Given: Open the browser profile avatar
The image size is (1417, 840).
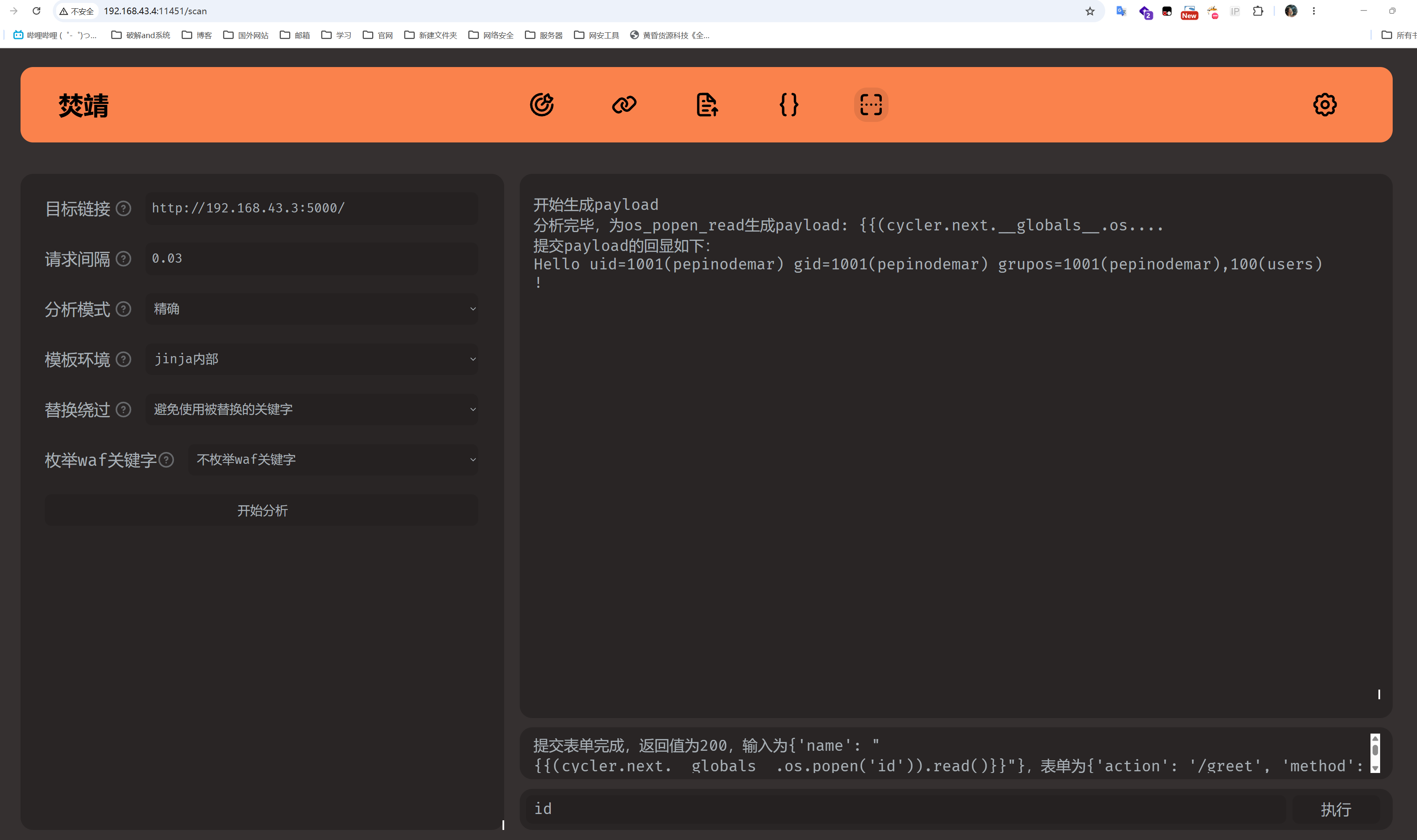Looking at the screenshot, I should (x=1291, y=11).
